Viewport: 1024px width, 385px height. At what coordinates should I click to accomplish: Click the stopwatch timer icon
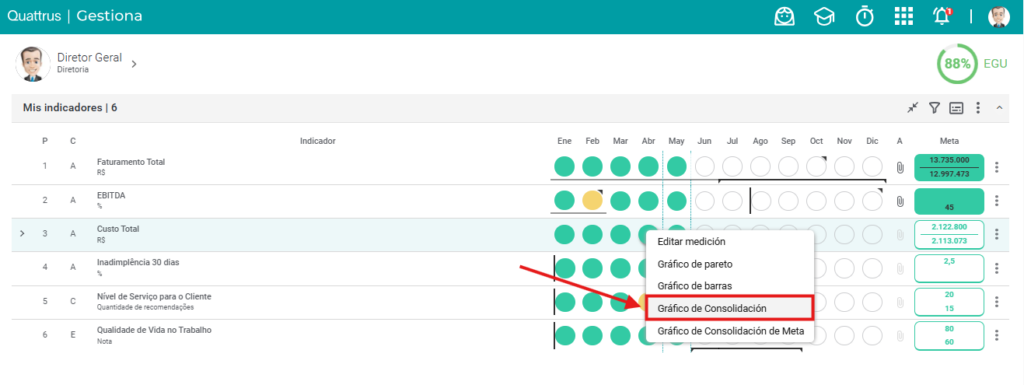[865, 16]
